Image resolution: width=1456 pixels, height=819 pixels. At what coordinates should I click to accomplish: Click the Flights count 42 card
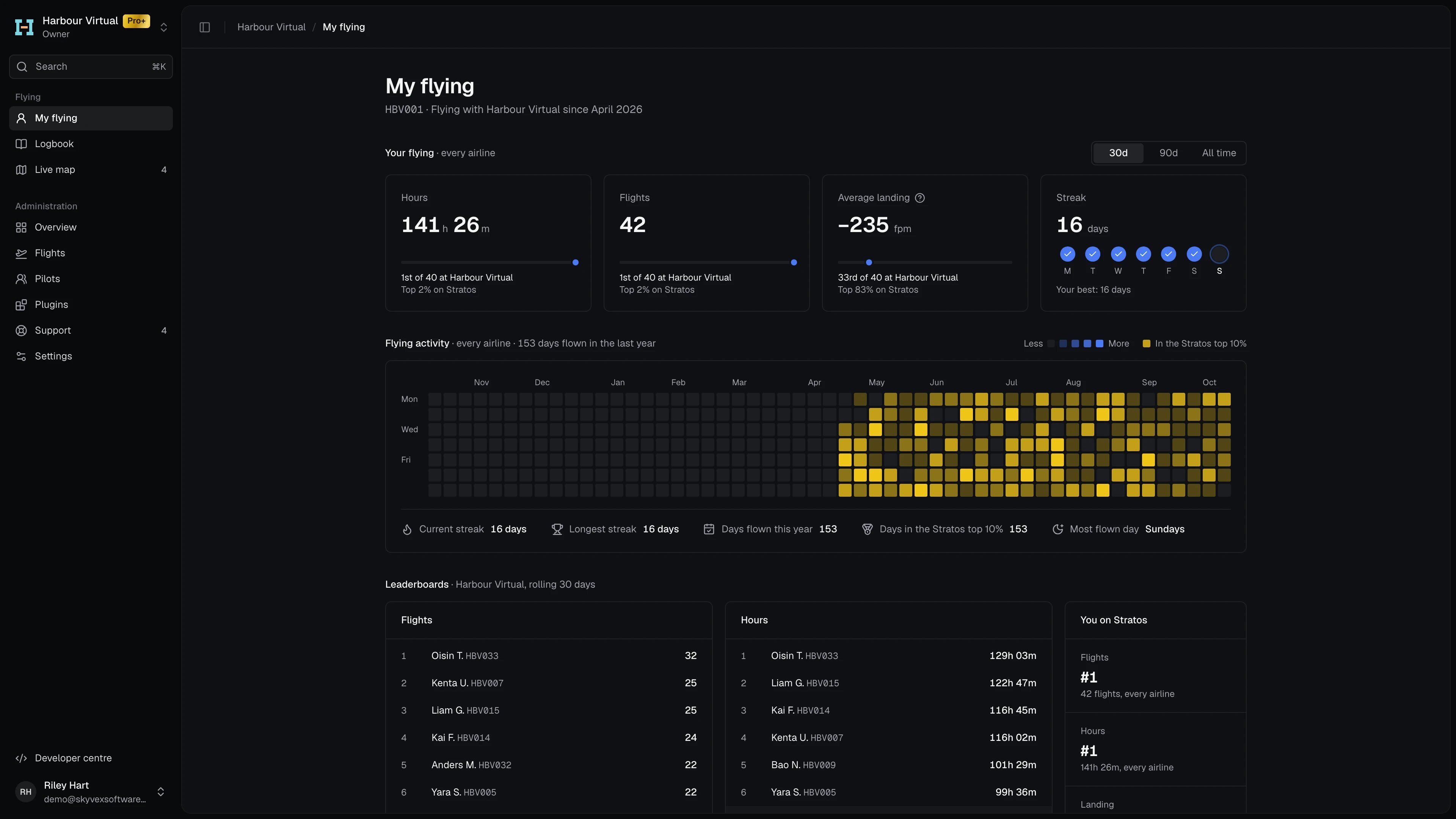[706, 243]
